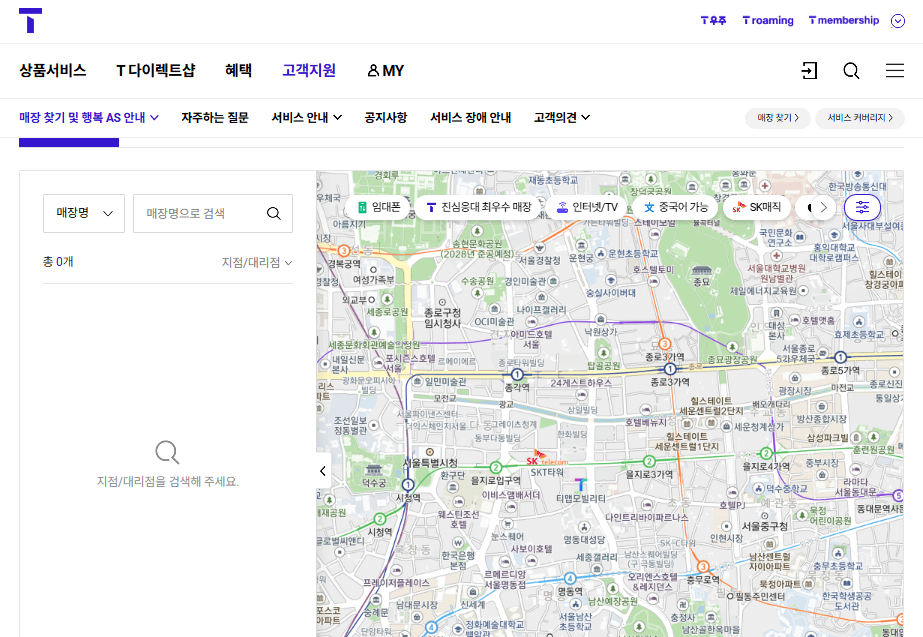Click the 서비스 커버리지 shortcut button

(859, 118)
